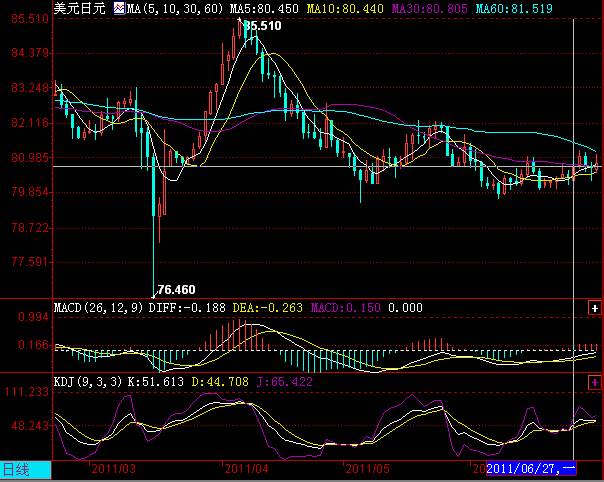Click the 2011/06/27 date cursor label

coord(531,469)
